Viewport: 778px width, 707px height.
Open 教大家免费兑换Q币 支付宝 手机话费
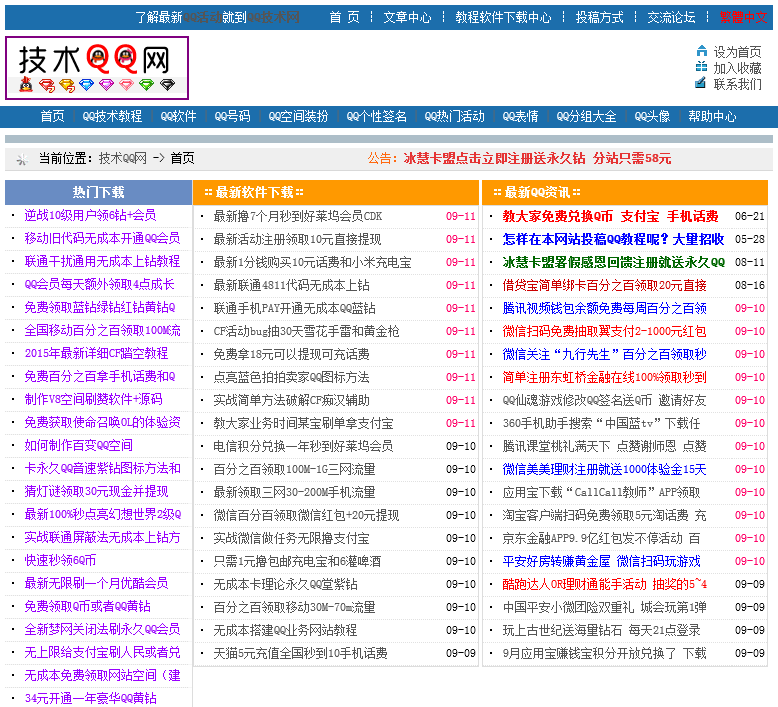[x=610, y=216]
